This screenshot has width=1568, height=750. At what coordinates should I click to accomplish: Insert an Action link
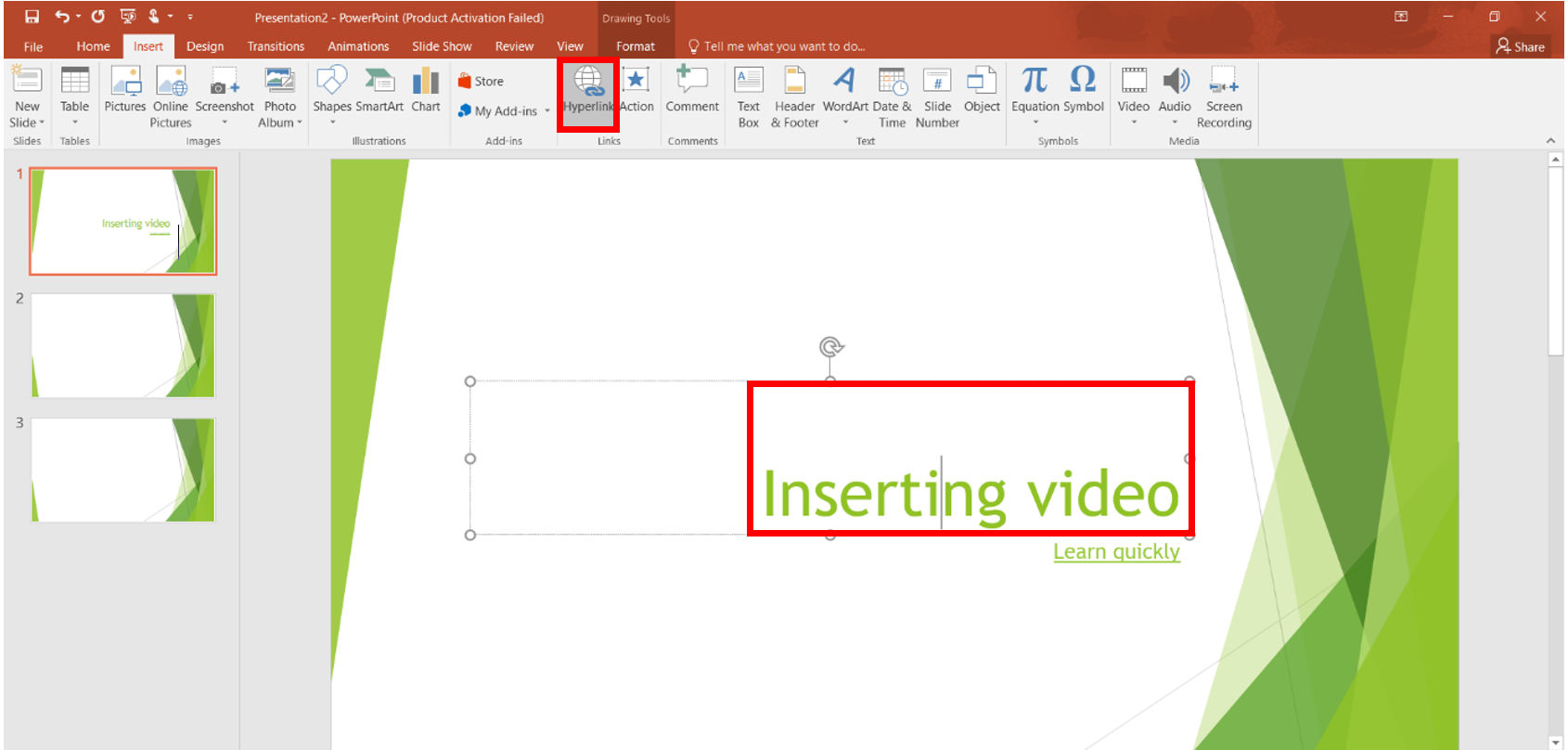636,90
